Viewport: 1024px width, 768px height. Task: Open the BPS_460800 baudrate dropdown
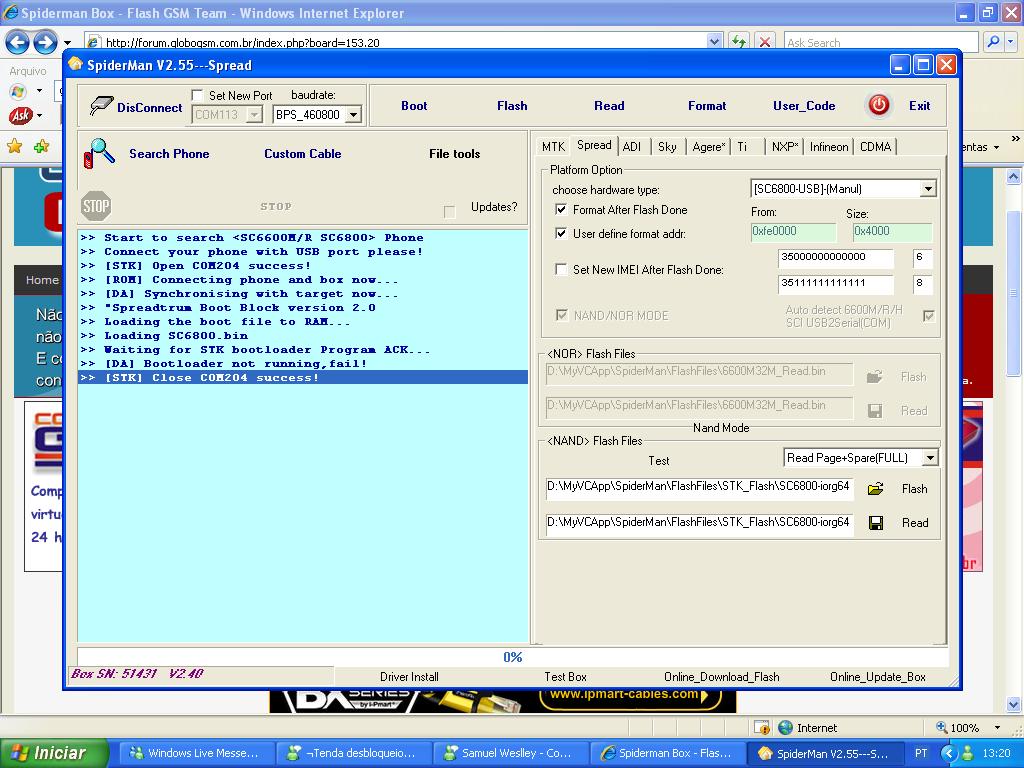353,115
